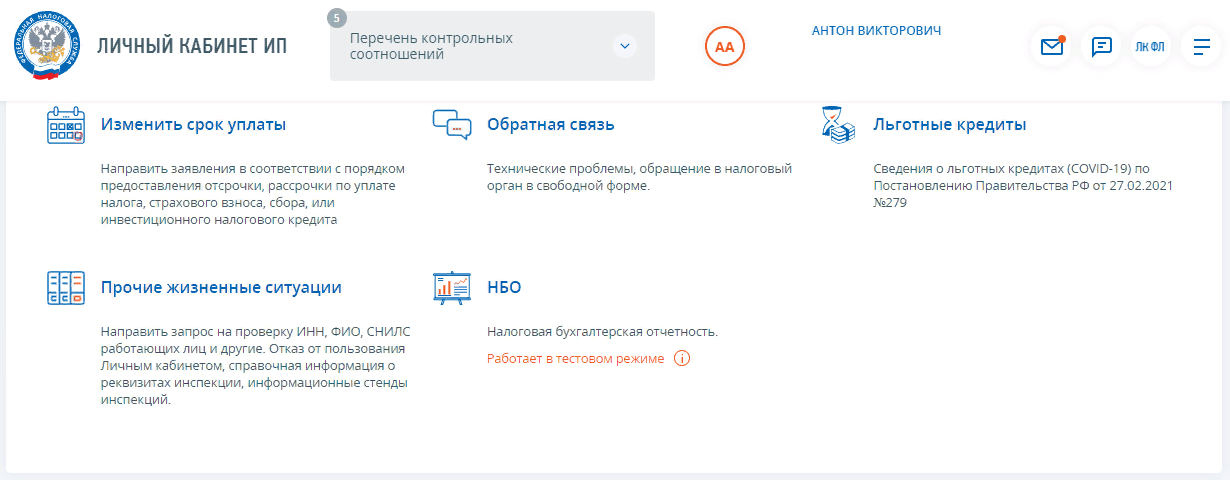Open the Обратная связь section
This screenshot has height=480, width=1230.
tap(550, 125)
